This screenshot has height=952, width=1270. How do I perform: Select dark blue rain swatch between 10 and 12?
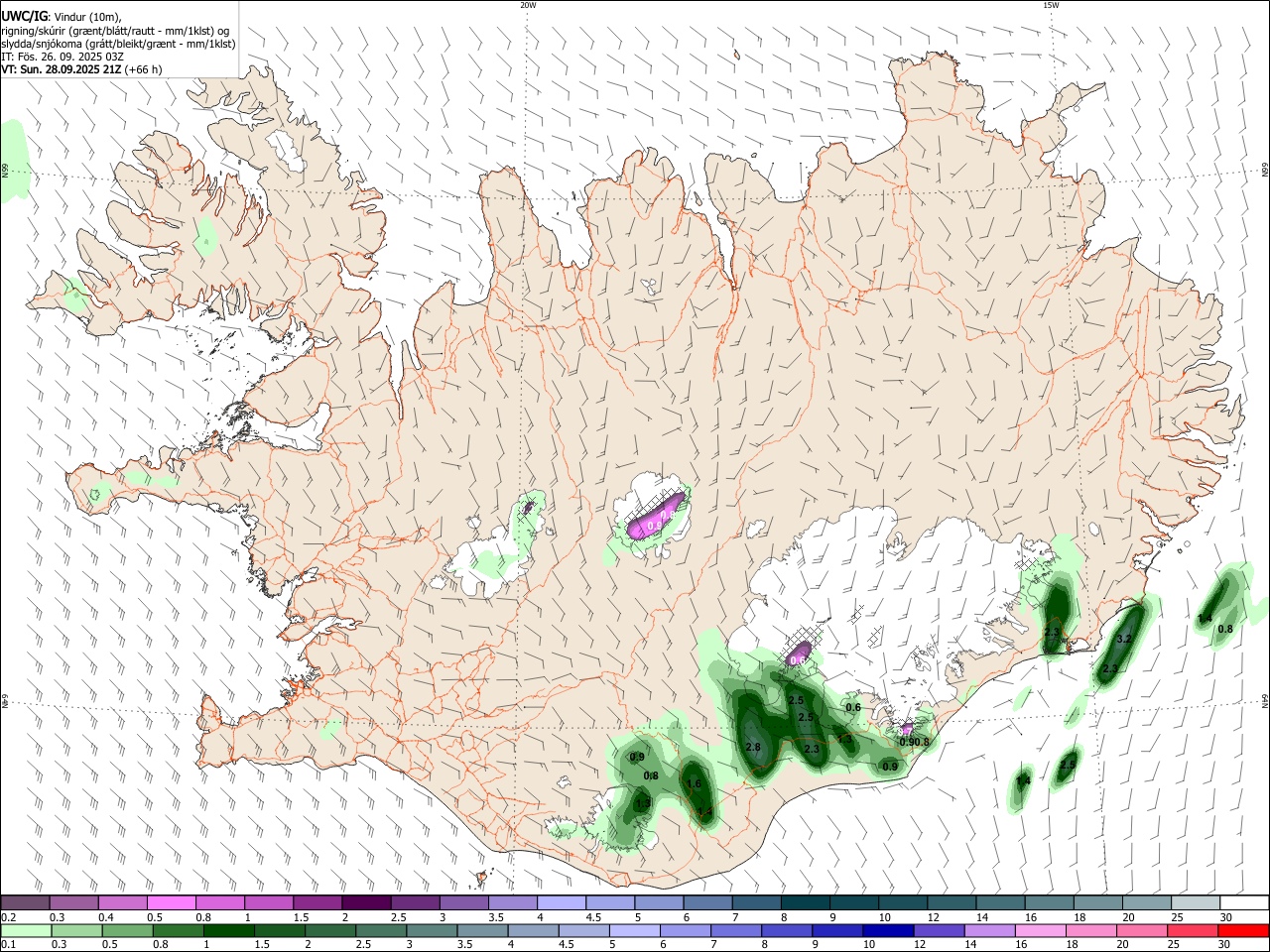[x=887, y=931]
